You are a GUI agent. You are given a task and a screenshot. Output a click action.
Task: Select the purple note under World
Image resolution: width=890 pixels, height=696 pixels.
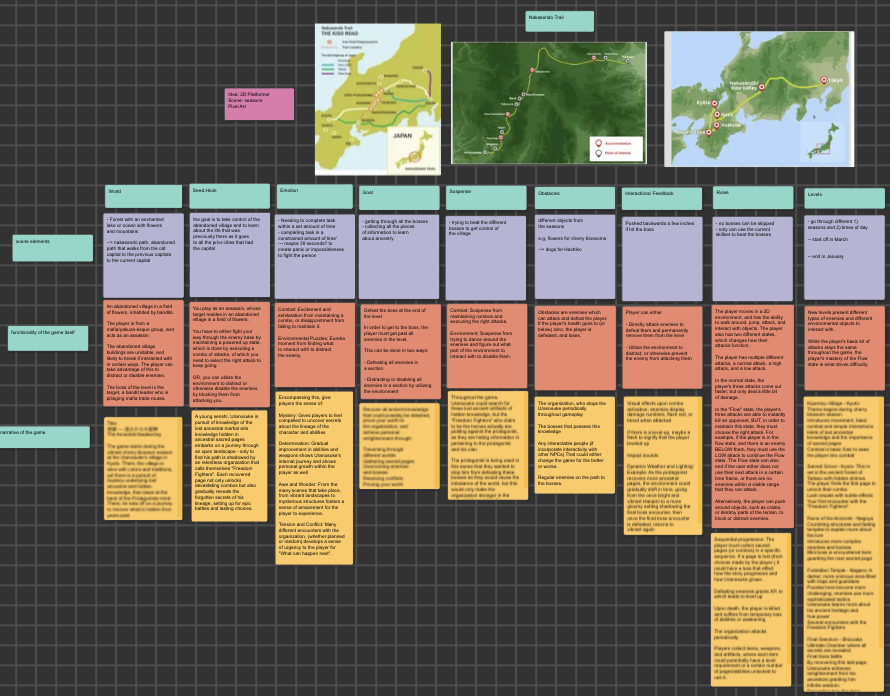(144, 254)
